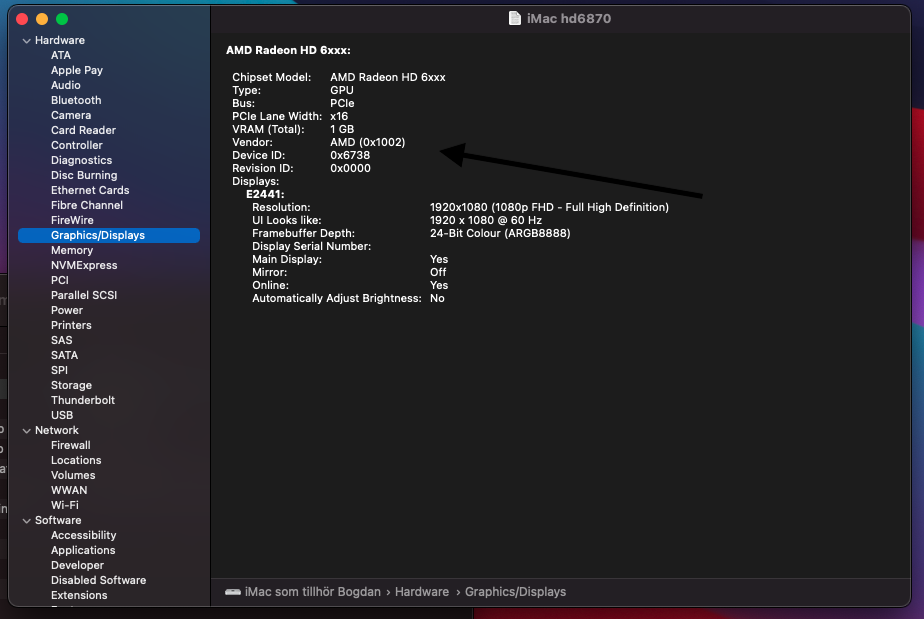Open Wi-Fi under Network
The image size is (924, 619).
[x=65, y=505]
